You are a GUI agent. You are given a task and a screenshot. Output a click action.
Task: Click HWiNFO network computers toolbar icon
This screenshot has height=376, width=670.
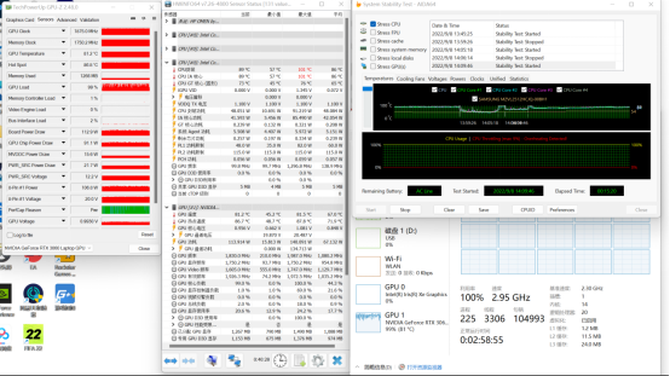[234, 361]
